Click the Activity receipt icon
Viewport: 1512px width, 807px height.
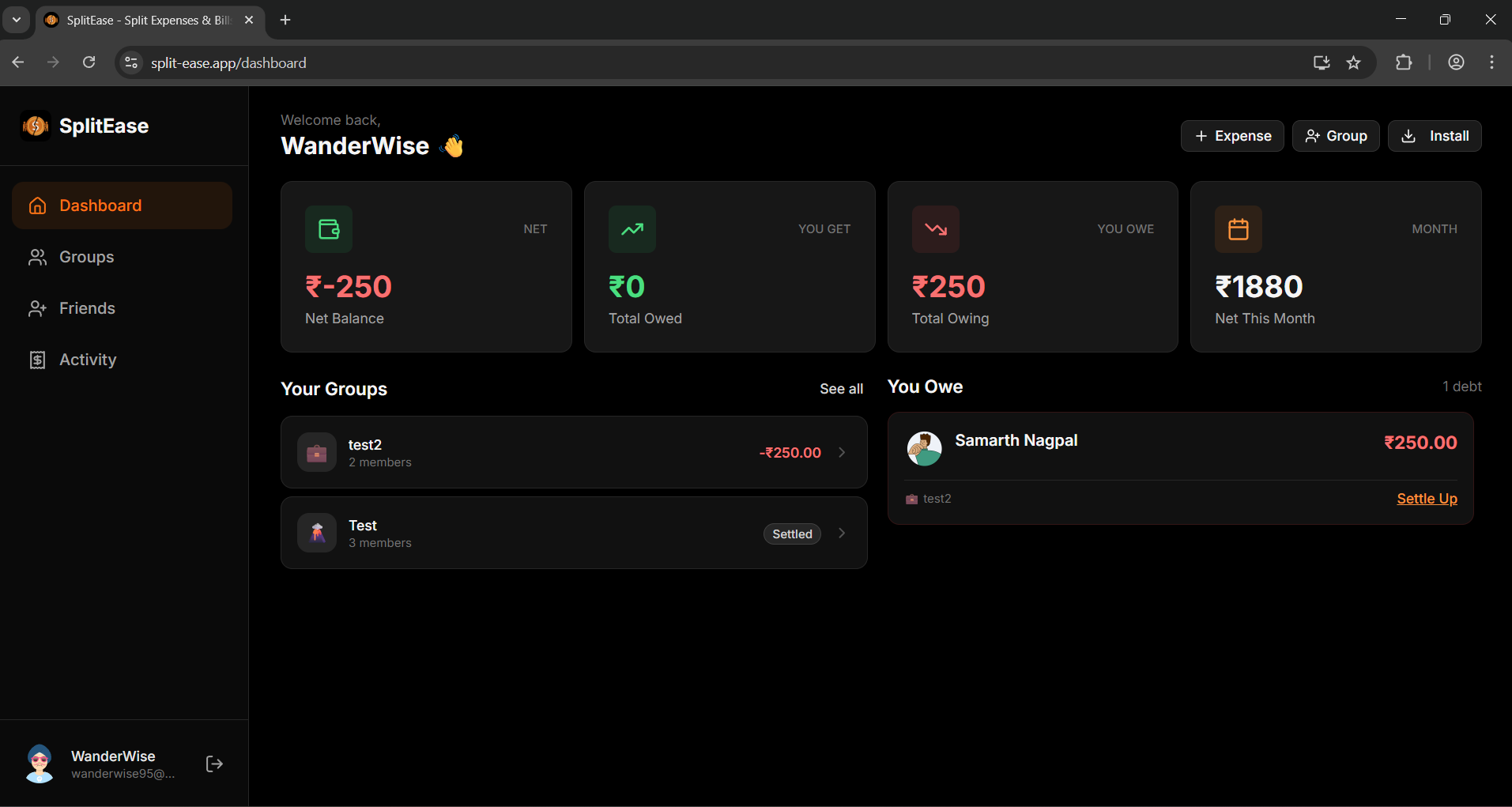pos(37,360)
